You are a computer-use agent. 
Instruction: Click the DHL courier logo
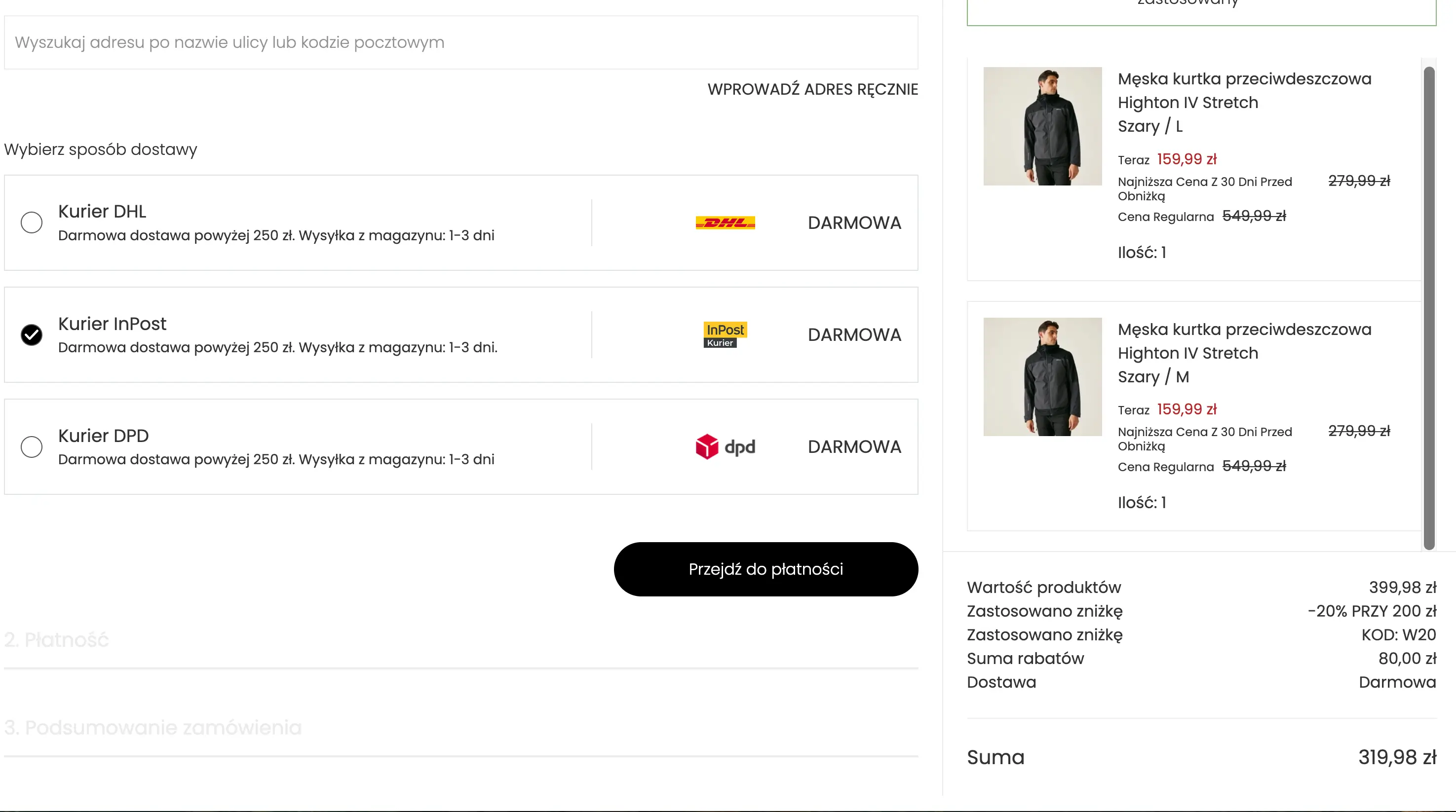[x=725, y=222]
